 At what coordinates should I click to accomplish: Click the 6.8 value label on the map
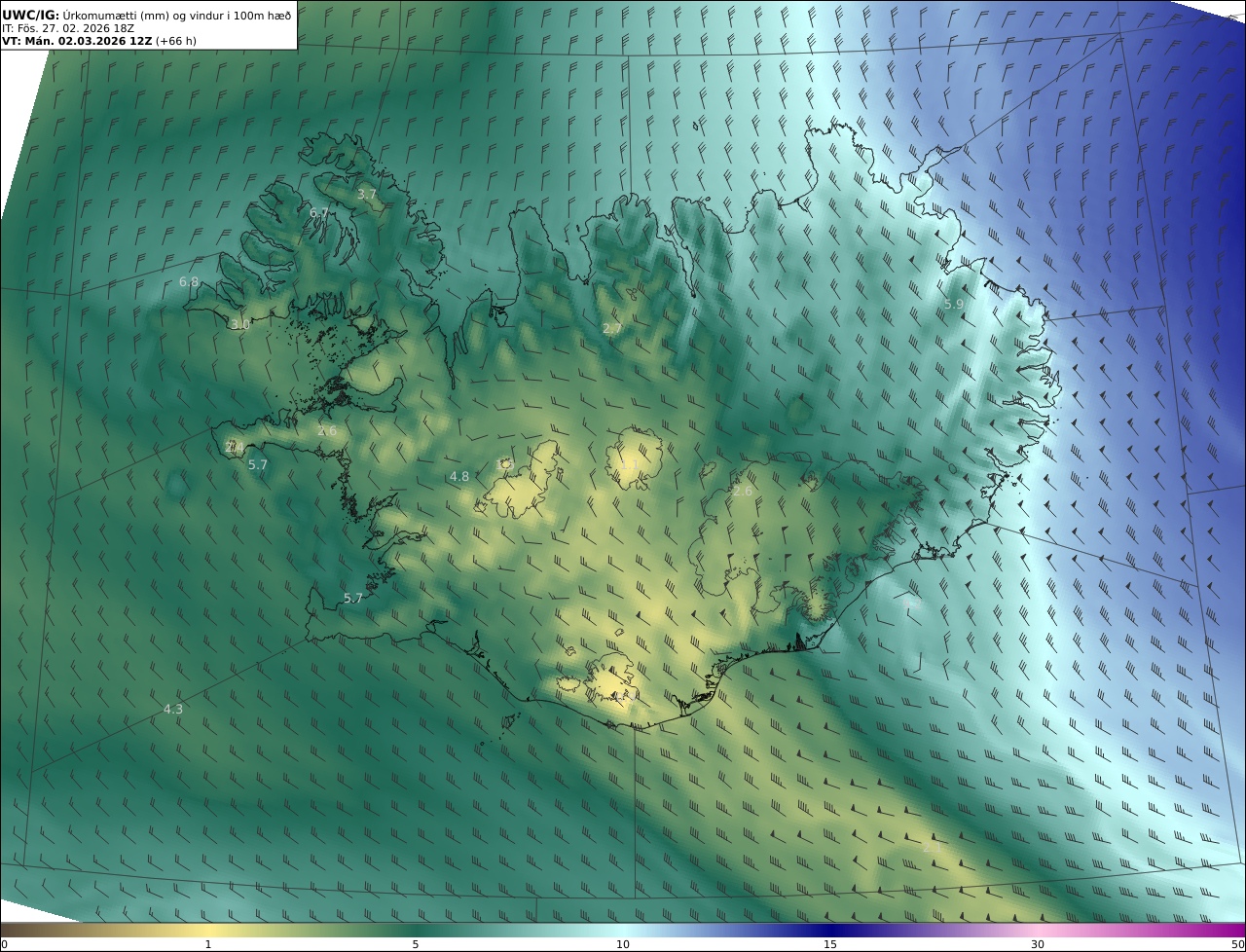(189, 282)
